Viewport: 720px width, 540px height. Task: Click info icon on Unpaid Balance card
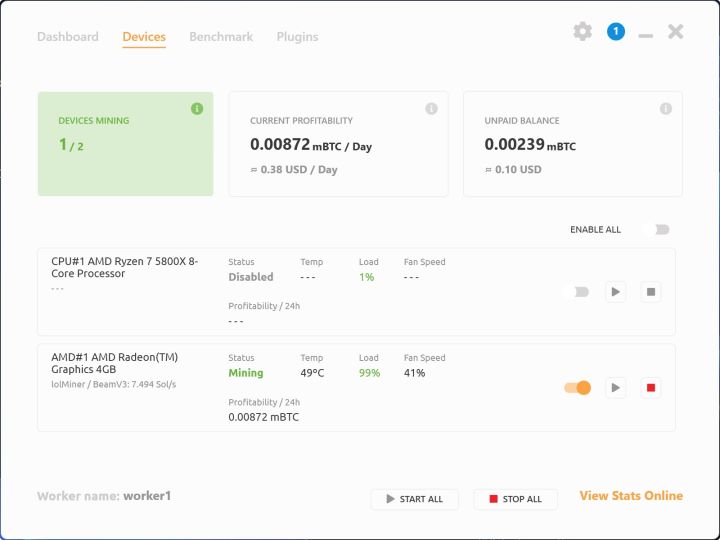point(665,108)
